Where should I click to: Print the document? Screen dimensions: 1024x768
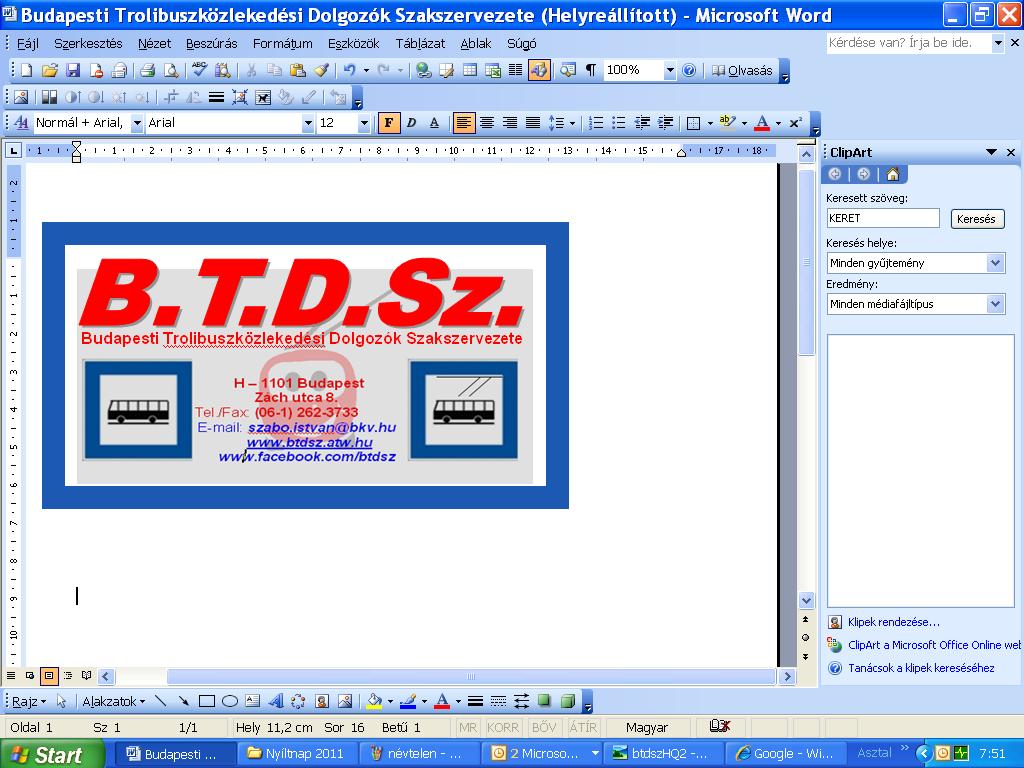point(148,70)
